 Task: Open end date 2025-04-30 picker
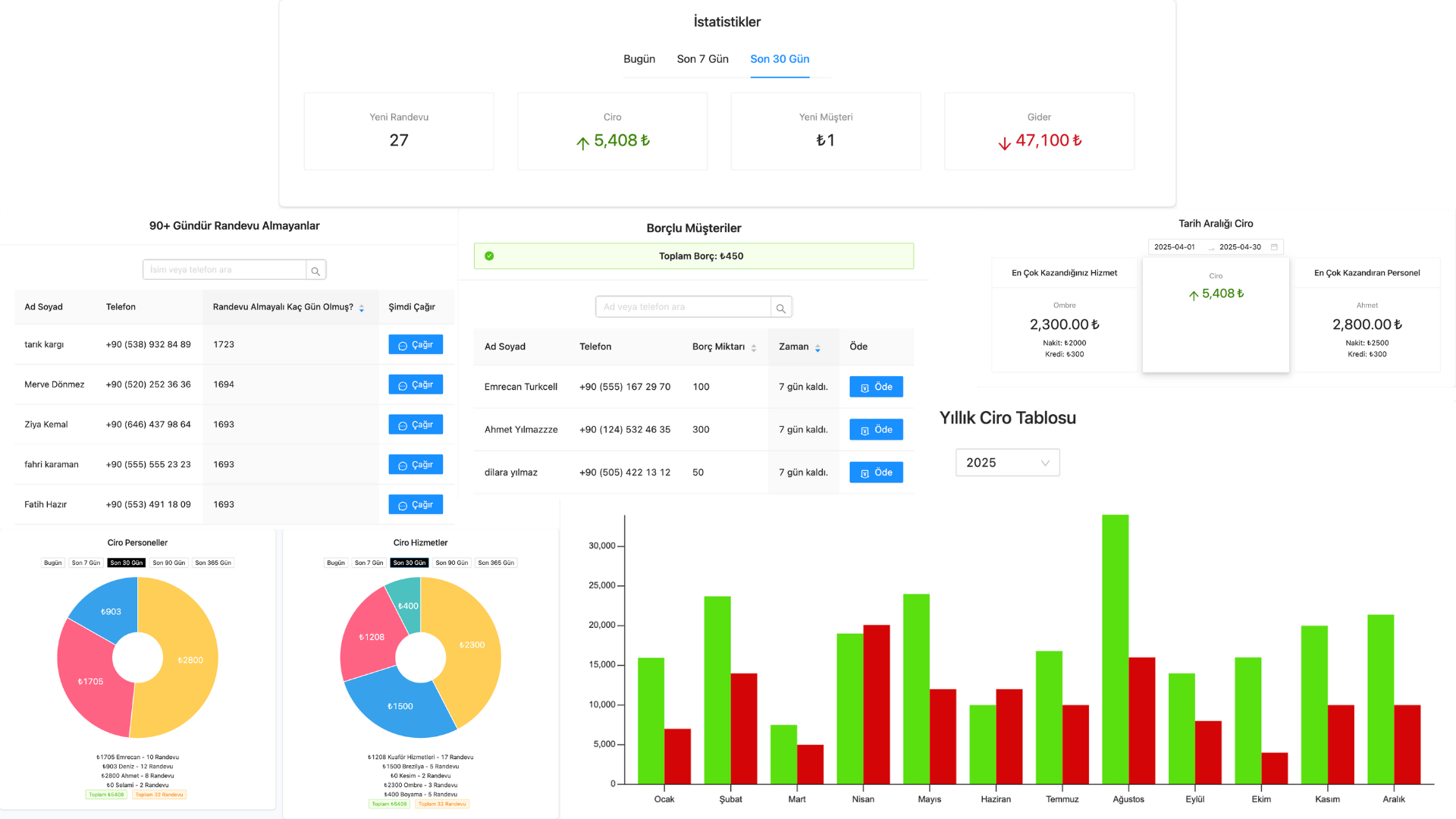click(x=1240, y=247)
